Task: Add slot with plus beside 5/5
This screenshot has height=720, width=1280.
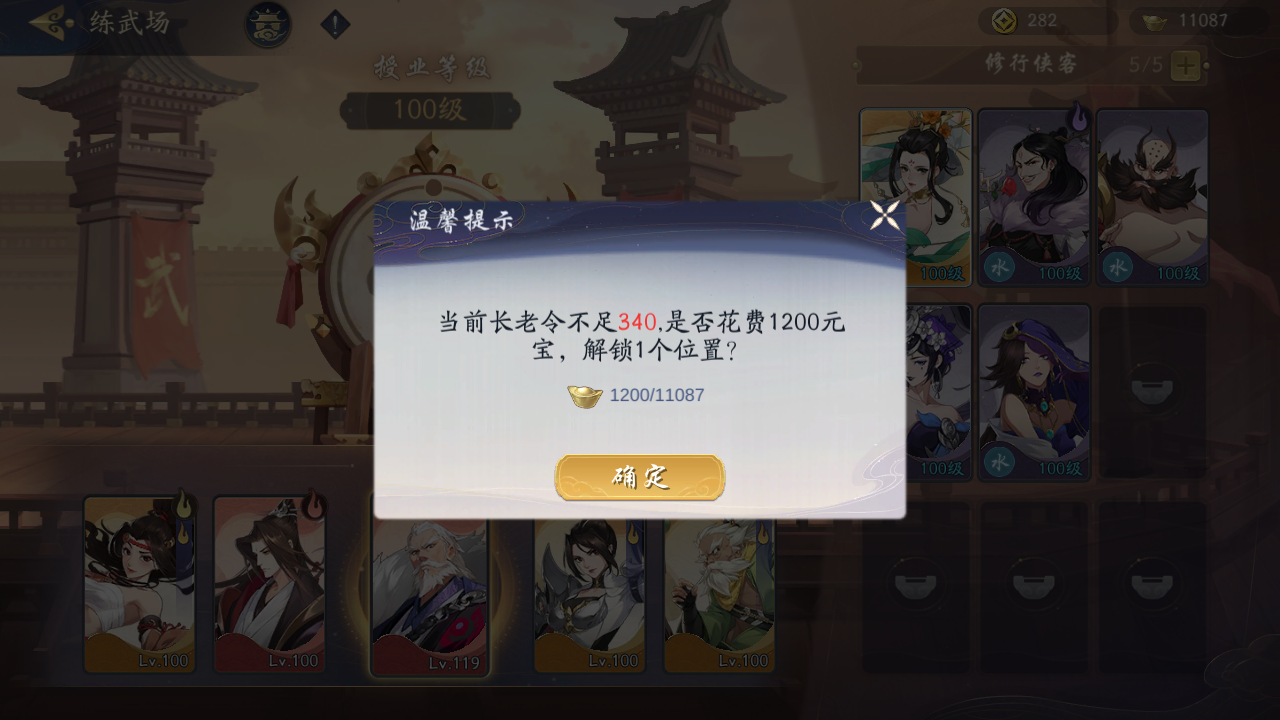Action: point(1185,66)
